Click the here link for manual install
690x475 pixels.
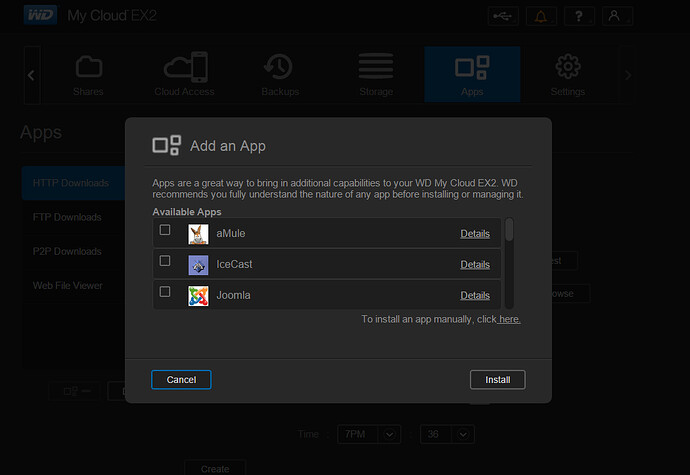click(509, 319)
